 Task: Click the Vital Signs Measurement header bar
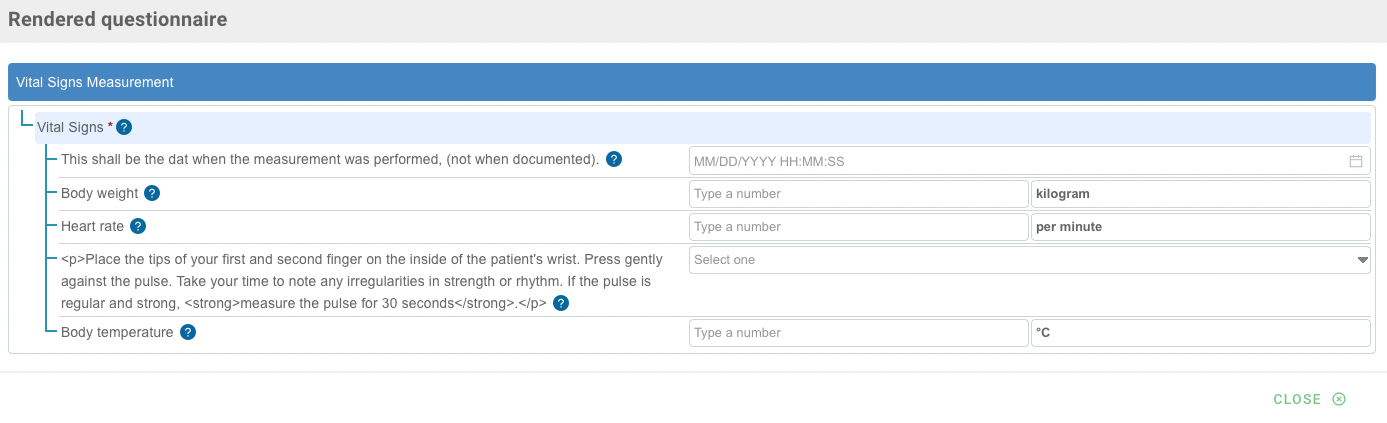tap(691, 82)
